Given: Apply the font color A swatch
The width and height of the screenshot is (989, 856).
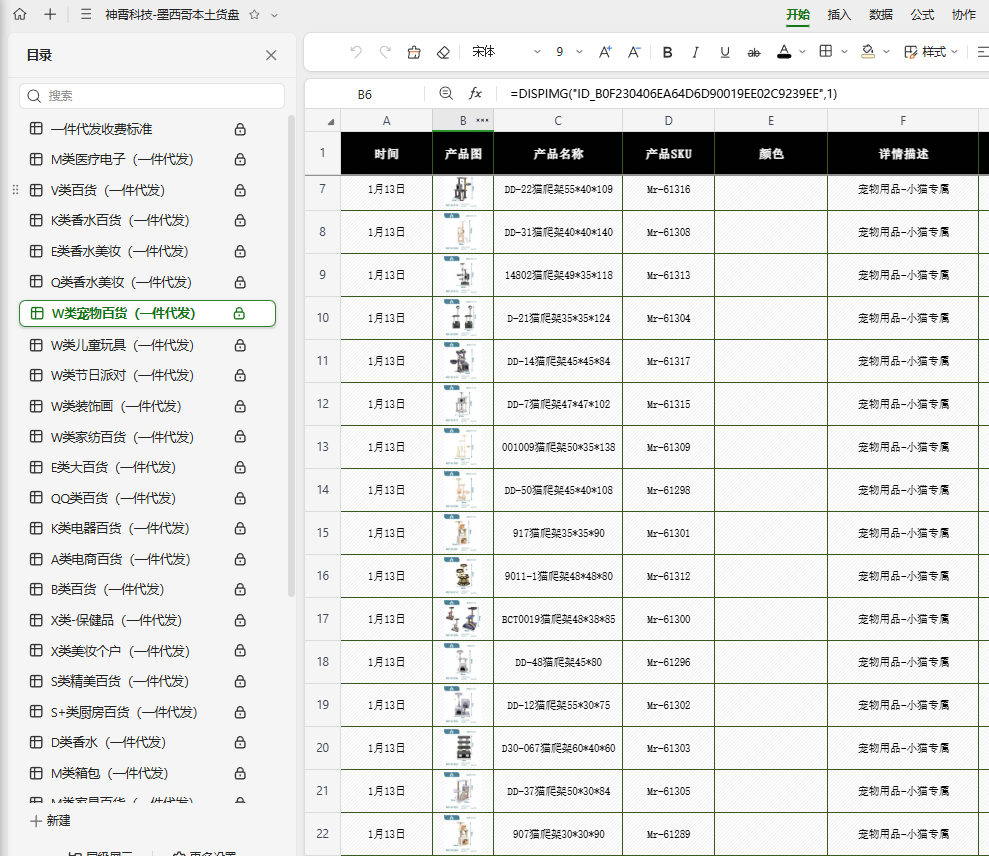Looking at the screenshot, I should (784, 52).
